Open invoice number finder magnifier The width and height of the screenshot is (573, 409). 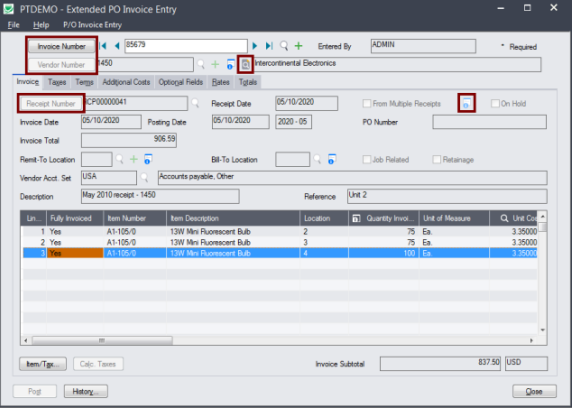(x=284, y=46)
